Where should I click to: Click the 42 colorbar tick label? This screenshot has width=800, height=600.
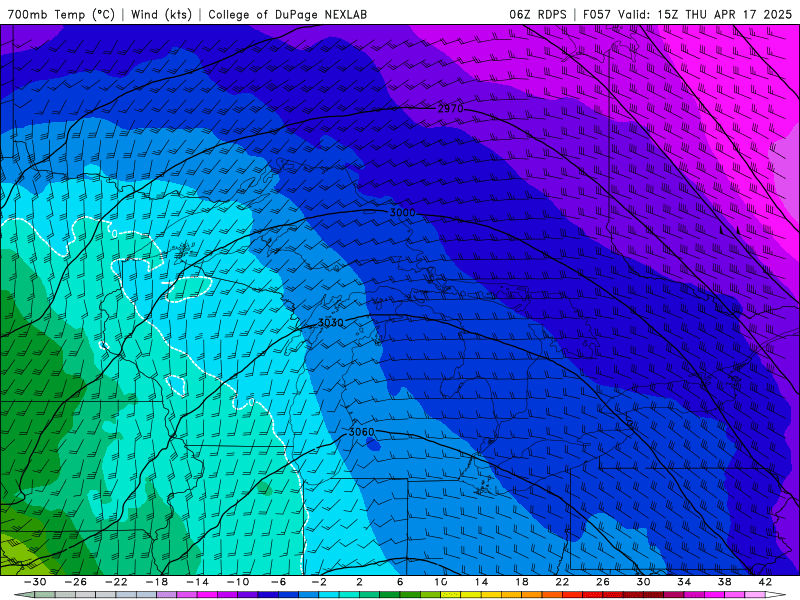coord(765,582)
